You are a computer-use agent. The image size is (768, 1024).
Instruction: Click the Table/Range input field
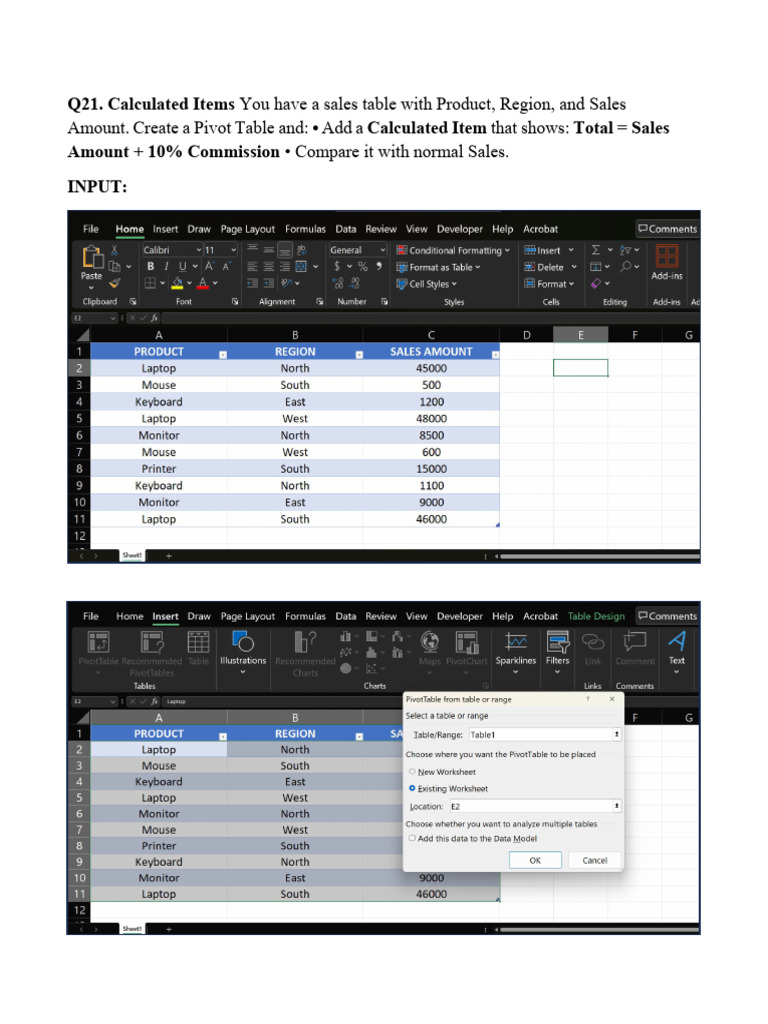(544, 735)
